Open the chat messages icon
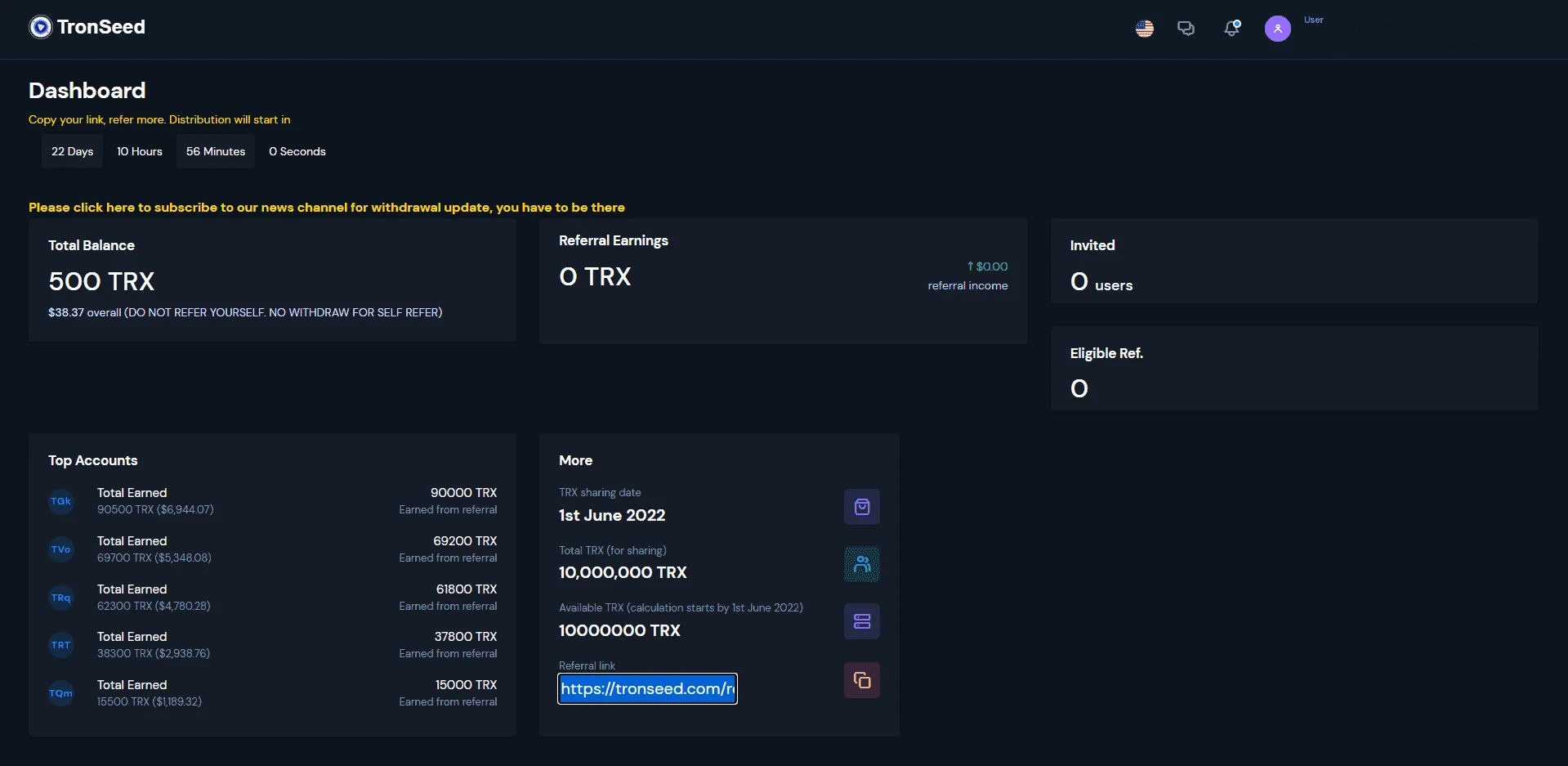Viewport: 1568px width, 766px height. (x=1186, y=29)
